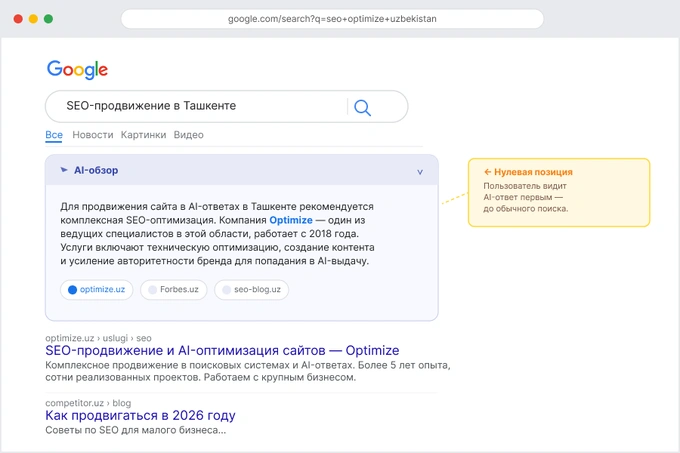Open the Видео tab
Image resolution: width=680 pixels, height=453 pixels.
click(189, 135)
